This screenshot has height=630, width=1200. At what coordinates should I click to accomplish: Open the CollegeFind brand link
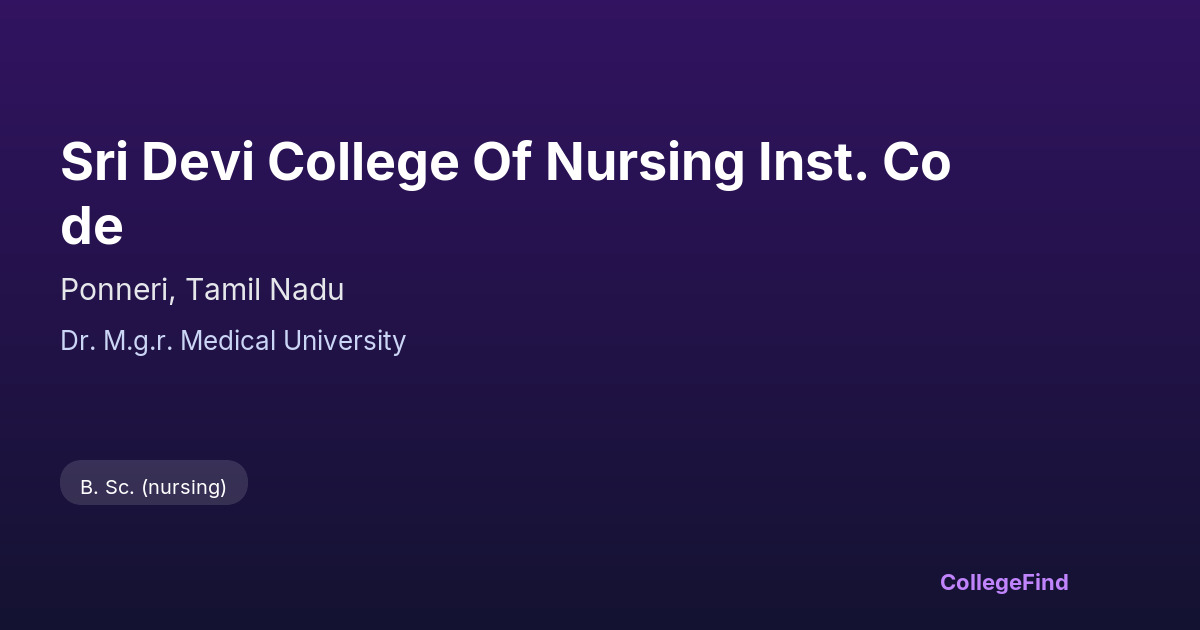(1004, 582)
